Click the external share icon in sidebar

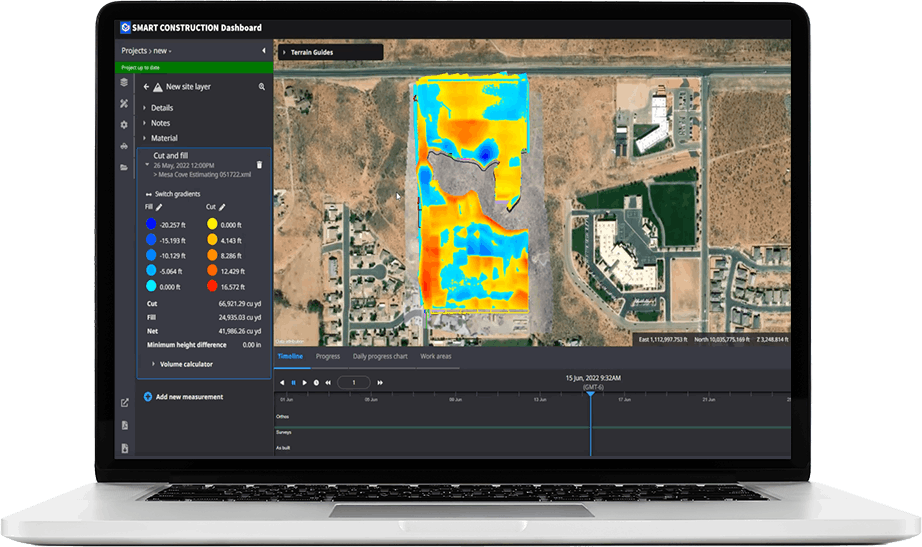click(x=125, y=403)
